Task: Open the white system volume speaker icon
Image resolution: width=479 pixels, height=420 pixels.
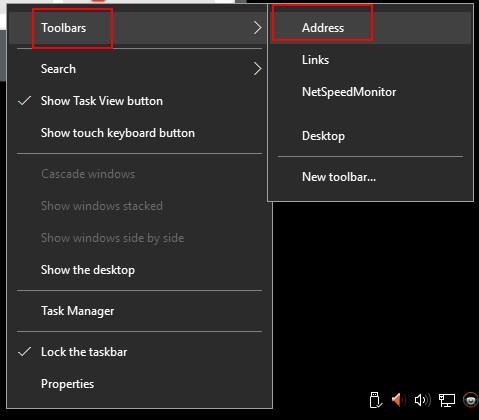Action: coord(422,400)
